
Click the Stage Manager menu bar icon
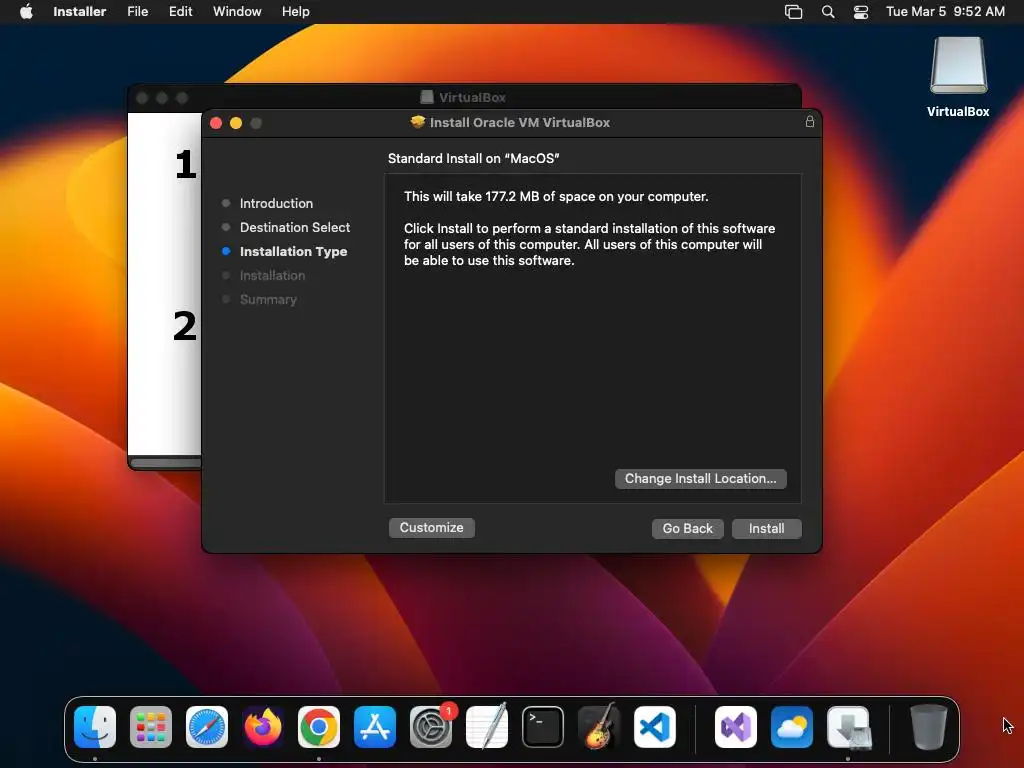pos(793,11)
